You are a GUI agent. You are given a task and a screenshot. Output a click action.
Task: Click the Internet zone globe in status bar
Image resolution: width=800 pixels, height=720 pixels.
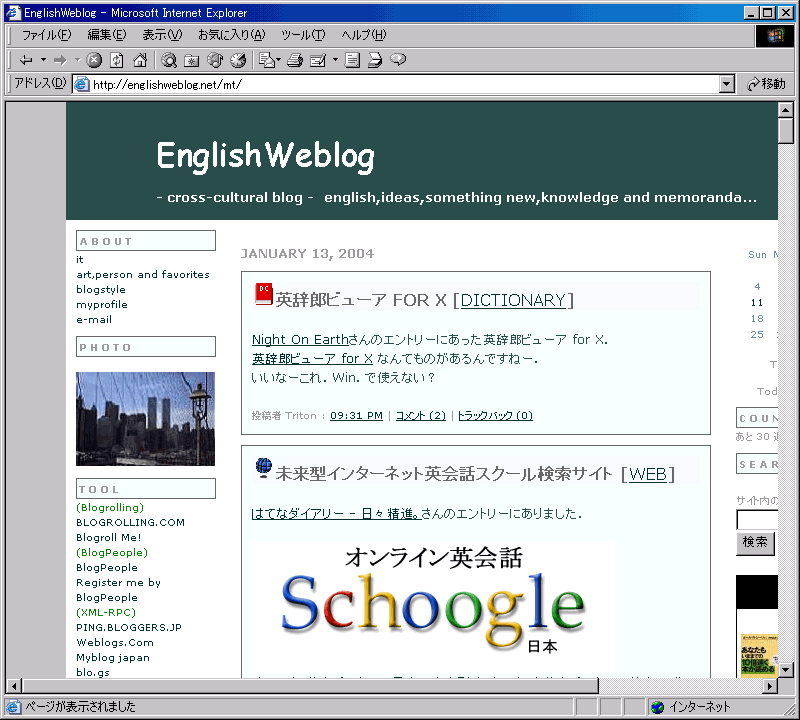(x=658, y=707)
